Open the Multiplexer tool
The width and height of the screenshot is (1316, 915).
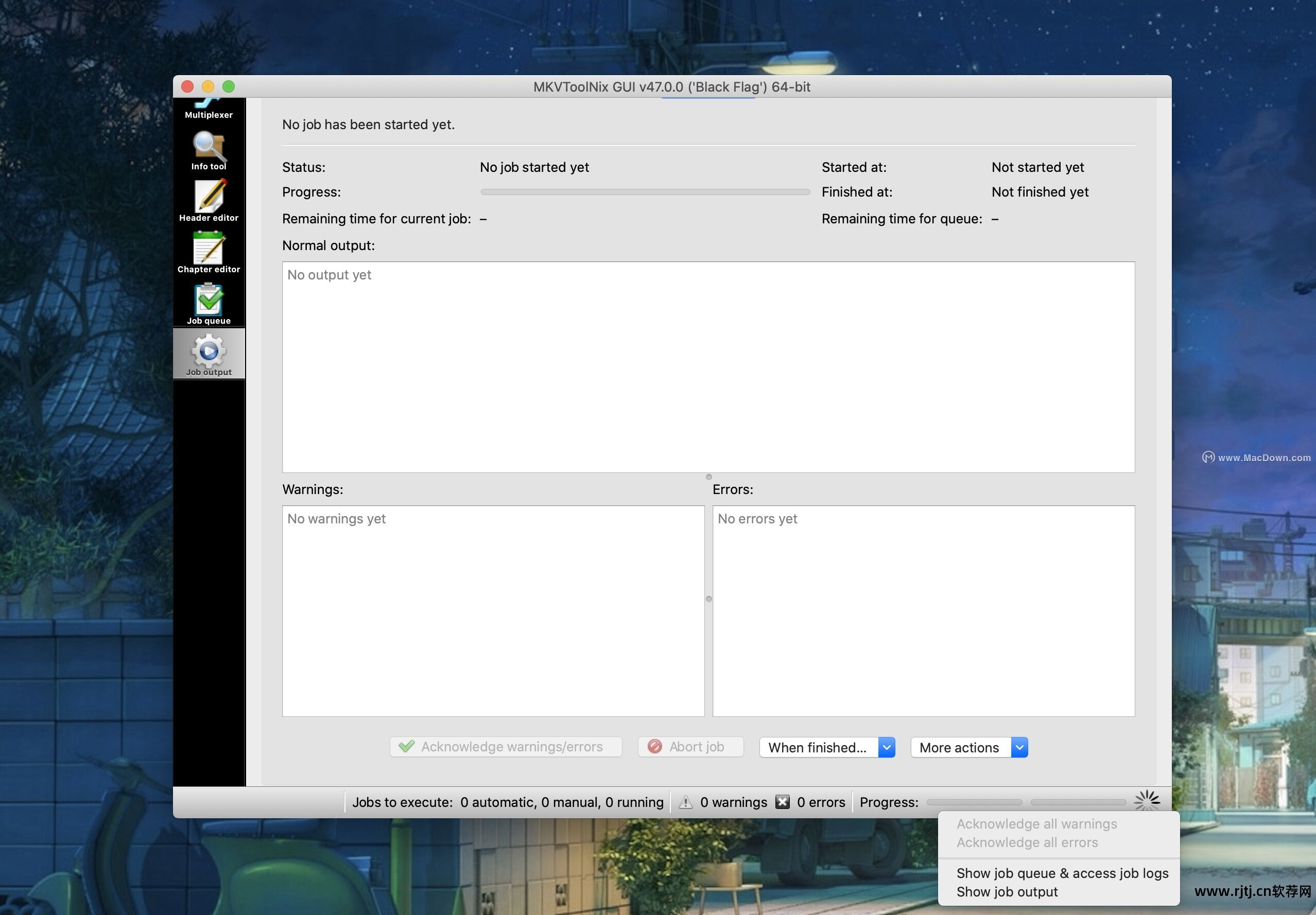[209, 109]
